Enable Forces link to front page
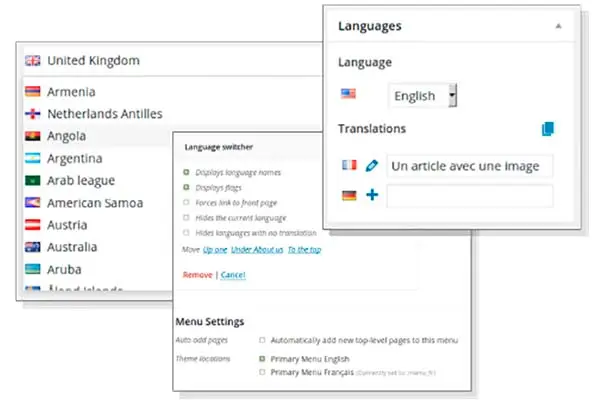Viewport: 600px width, 400px height. coord(186,202)
